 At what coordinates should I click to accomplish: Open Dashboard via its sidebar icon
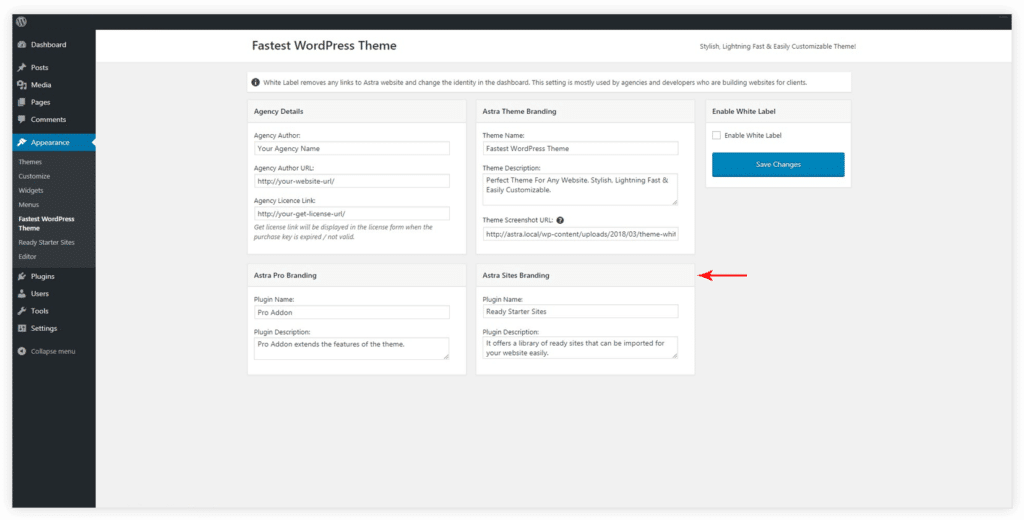22,45
